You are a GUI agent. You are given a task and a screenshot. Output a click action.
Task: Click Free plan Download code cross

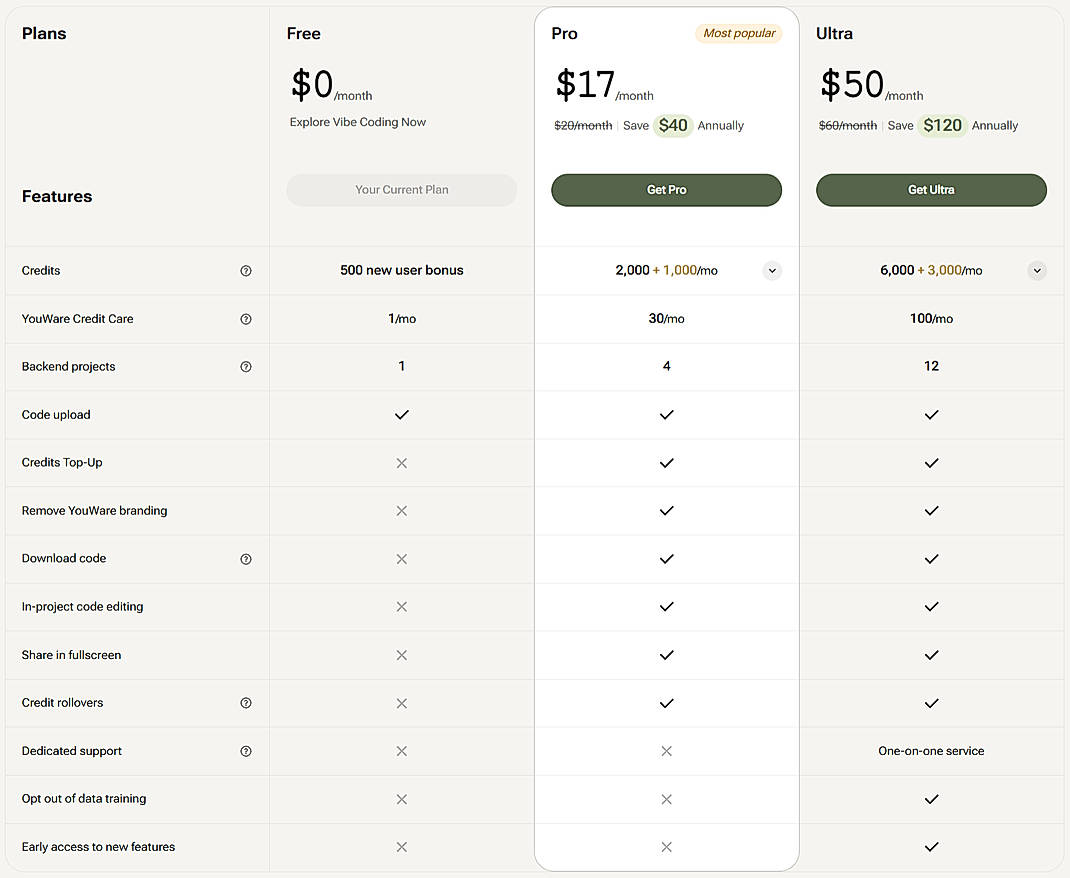402,559
